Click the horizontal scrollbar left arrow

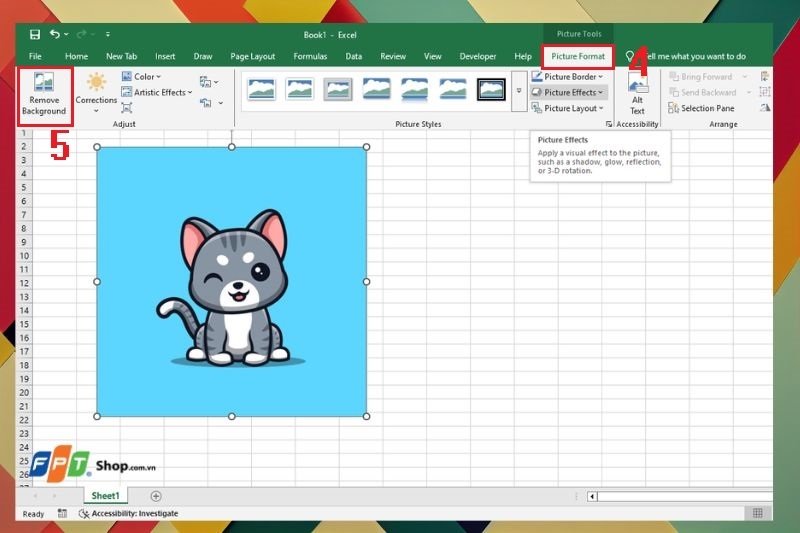point(592,496)
